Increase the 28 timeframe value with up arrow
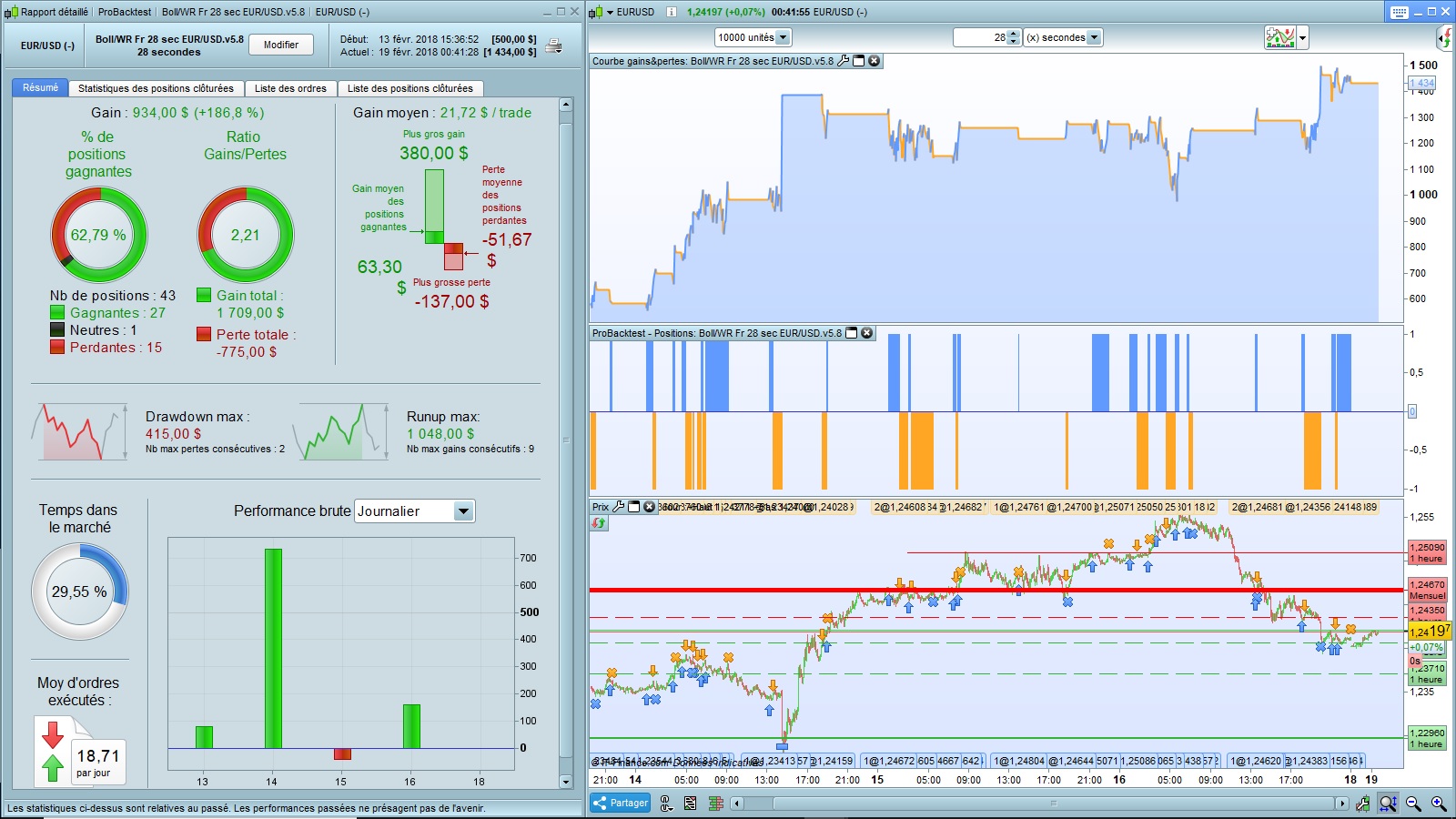The height and width of the screenshot is (819, 1456). click(x=1014, y=34)
